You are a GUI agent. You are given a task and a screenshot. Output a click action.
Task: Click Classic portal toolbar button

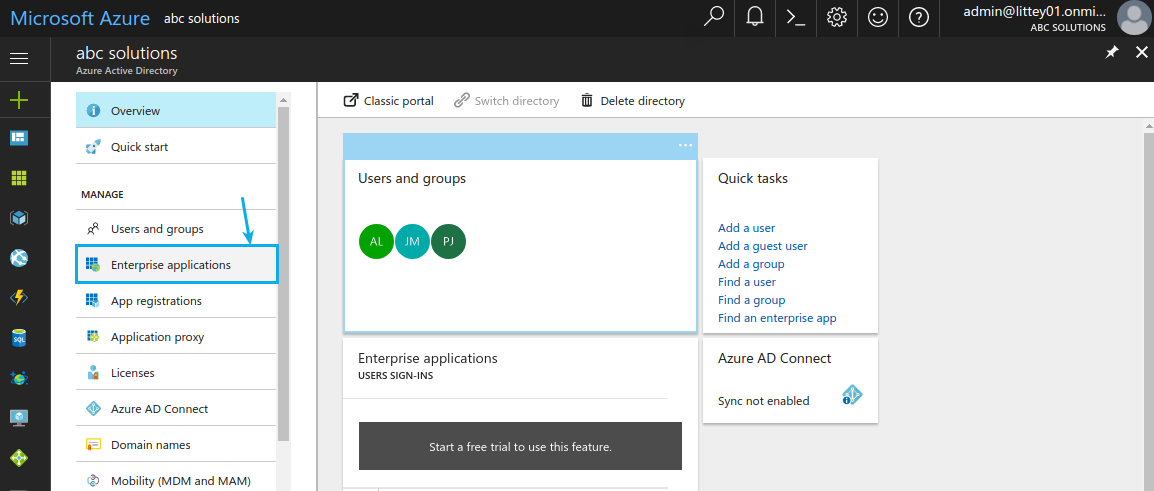click(389, 101)
